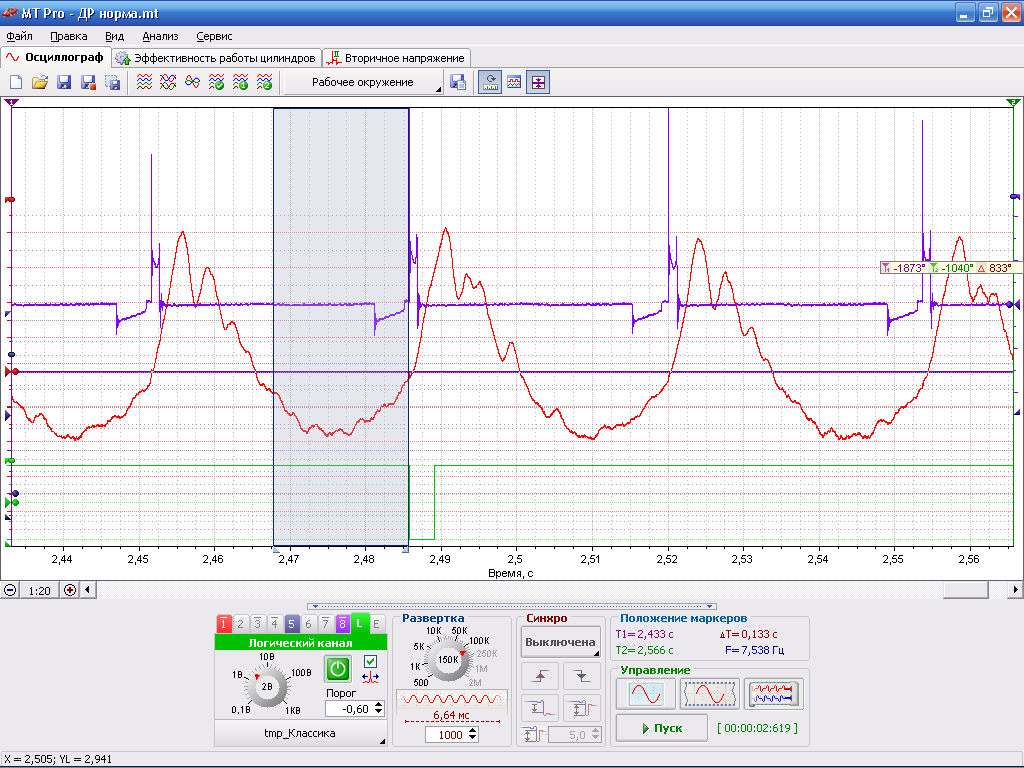The height and width of the screenshot is (768, 1024).
Task: Click the horizontal scrollbar thumb below the chart
Action: 965,590
